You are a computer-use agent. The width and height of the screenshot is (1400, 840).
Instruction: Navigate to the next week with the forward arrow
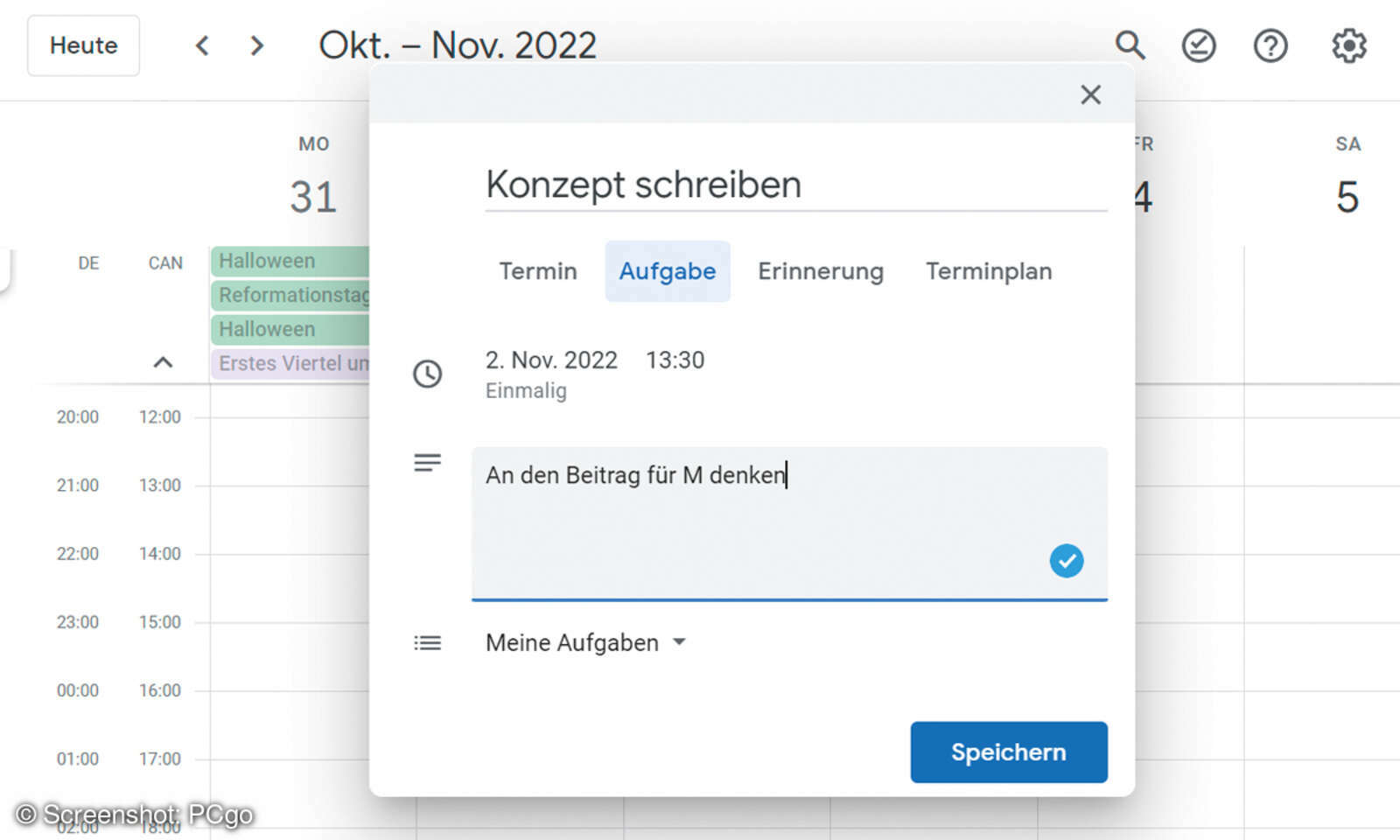(256, 45)
